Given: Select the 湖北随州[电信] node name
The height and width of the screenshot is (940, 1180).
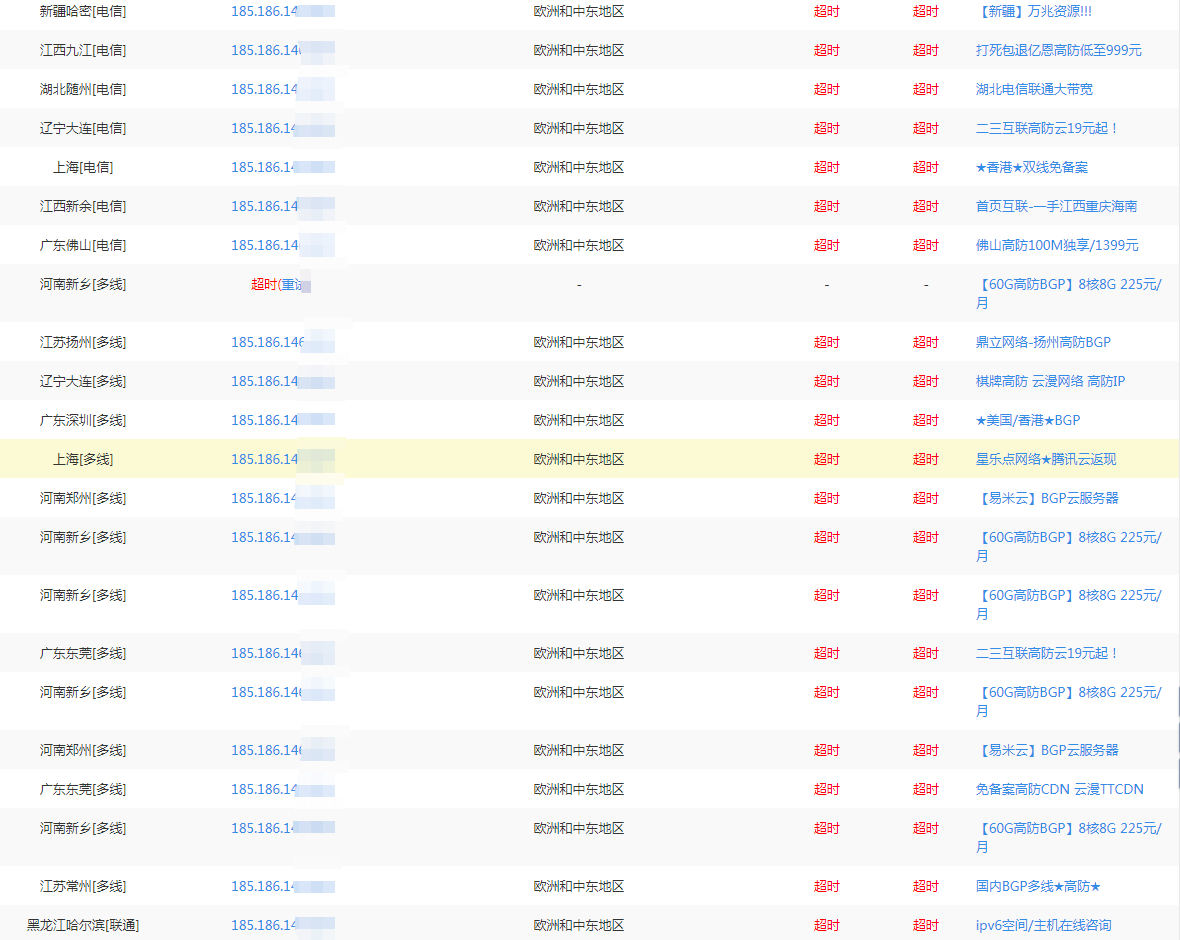Looking at the screenshot, I should point(83,90).
